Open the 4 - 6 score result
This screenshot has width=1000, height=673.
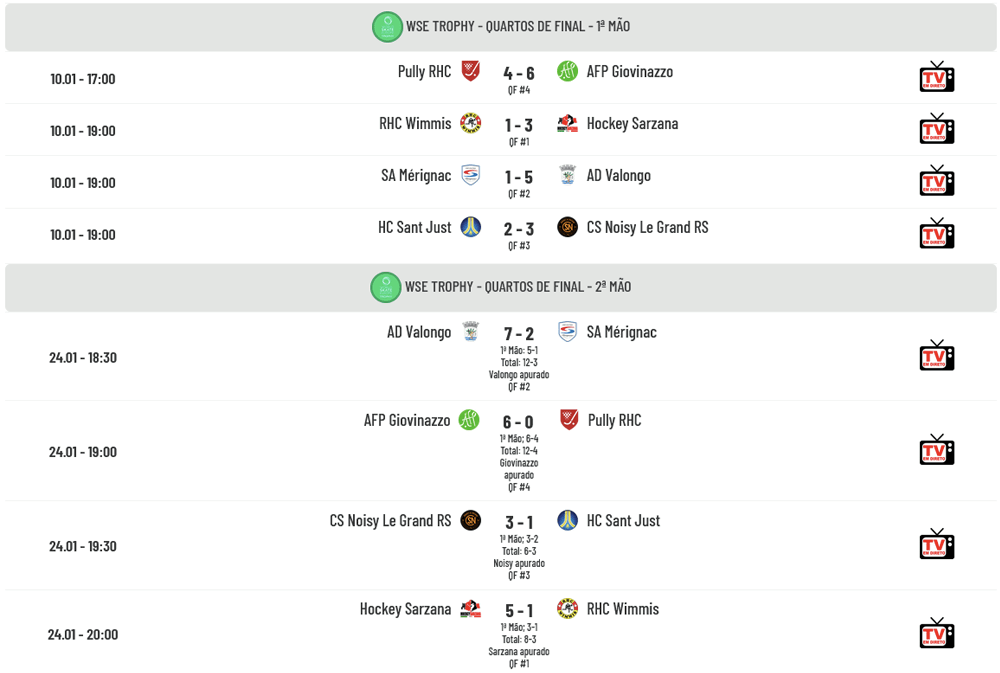coord(519,73)
